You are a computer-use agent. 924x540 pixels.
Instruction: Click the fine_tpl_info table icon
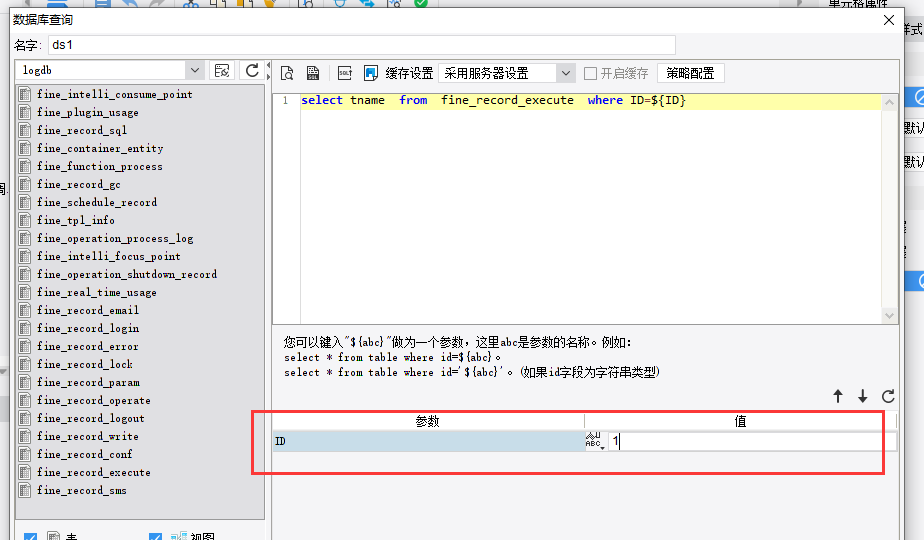click(25, 220)
